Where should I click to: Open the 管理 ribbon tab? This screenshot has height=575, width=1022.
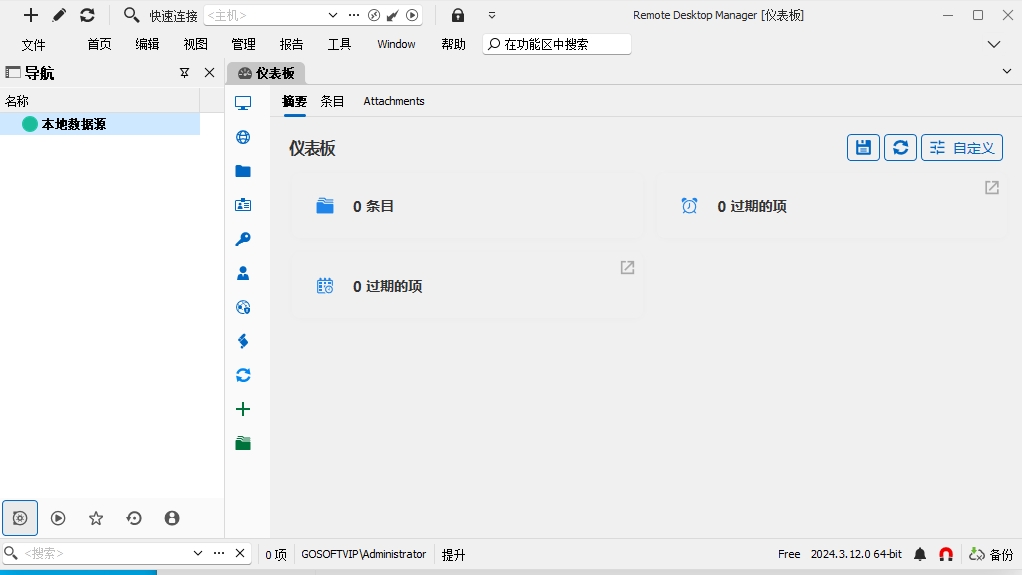pos(243,44)
